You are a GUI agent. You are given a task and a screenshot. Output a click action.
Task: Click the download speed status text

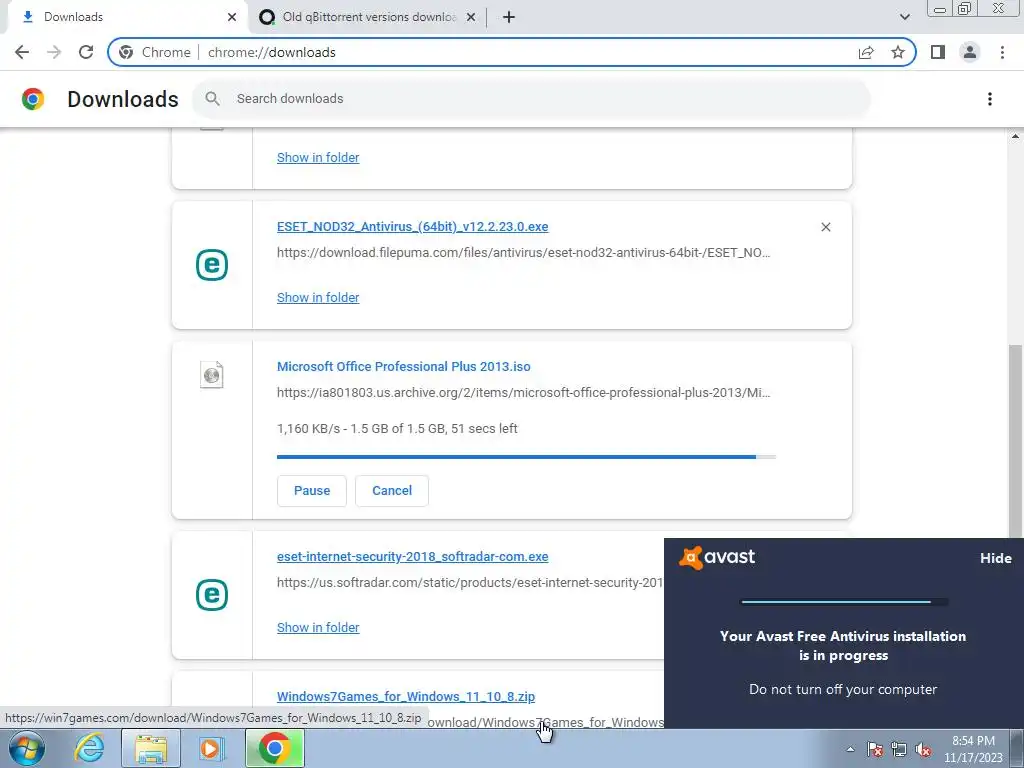[x=397, y=428]
